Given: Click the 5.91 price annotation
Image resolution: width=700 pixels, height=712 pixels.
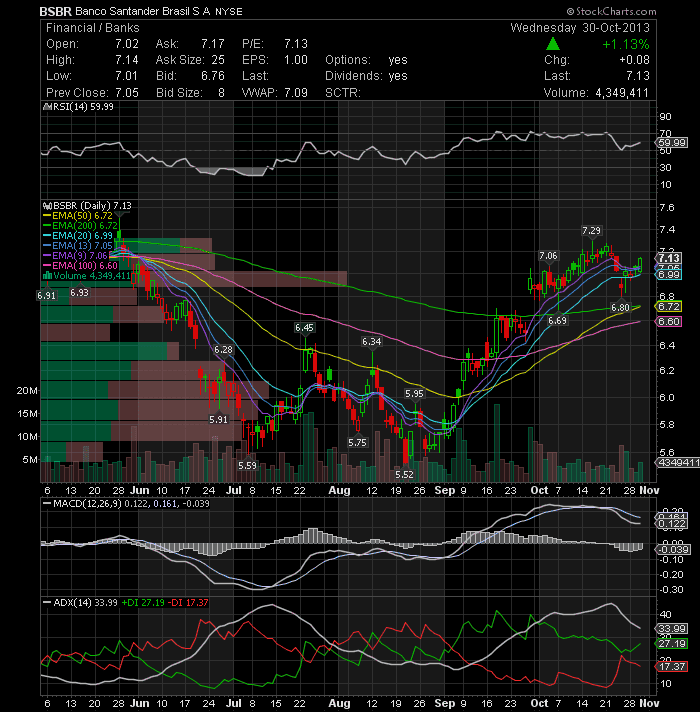Looking at the screenshot, I should pos(218,420).
